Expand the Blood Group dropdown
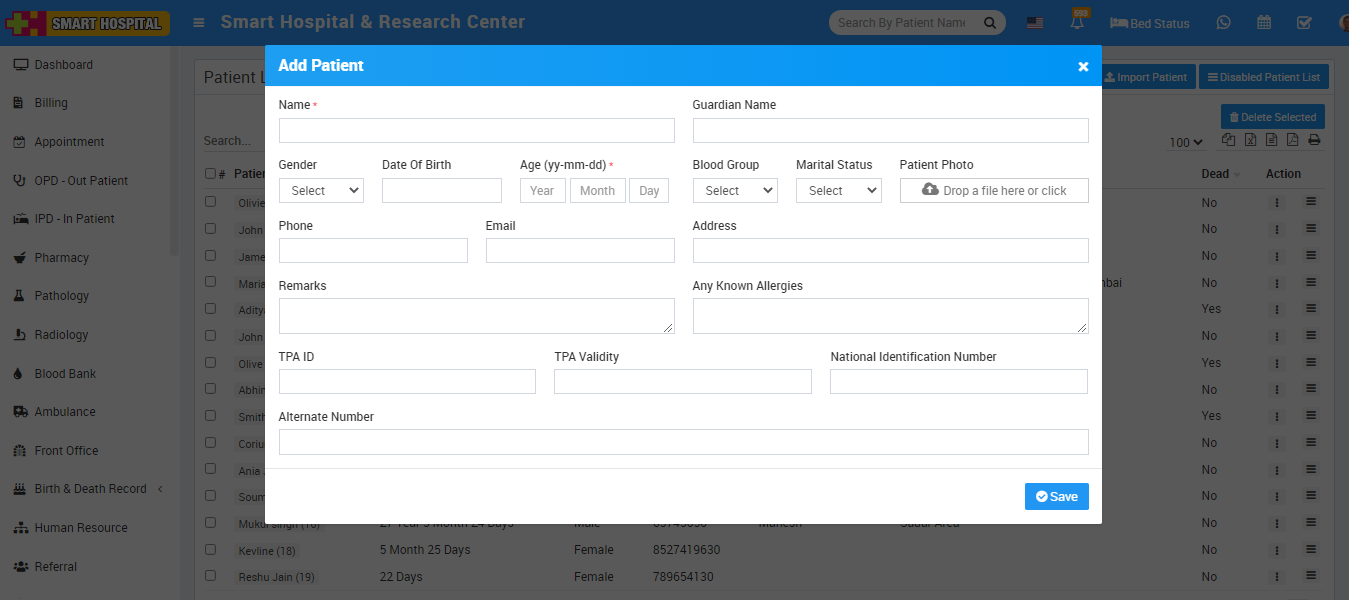This screenshot has height=600, width=1349. point(734,191)
